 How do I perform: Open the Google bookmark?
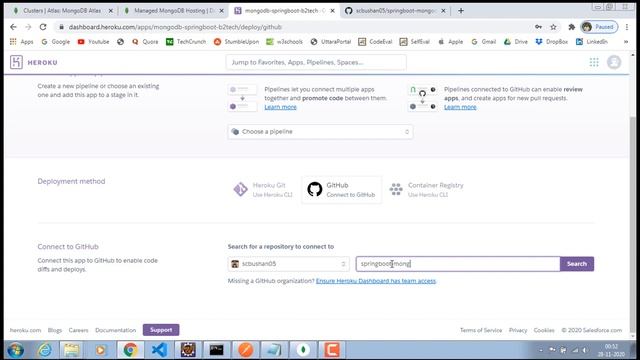(56, 42)
